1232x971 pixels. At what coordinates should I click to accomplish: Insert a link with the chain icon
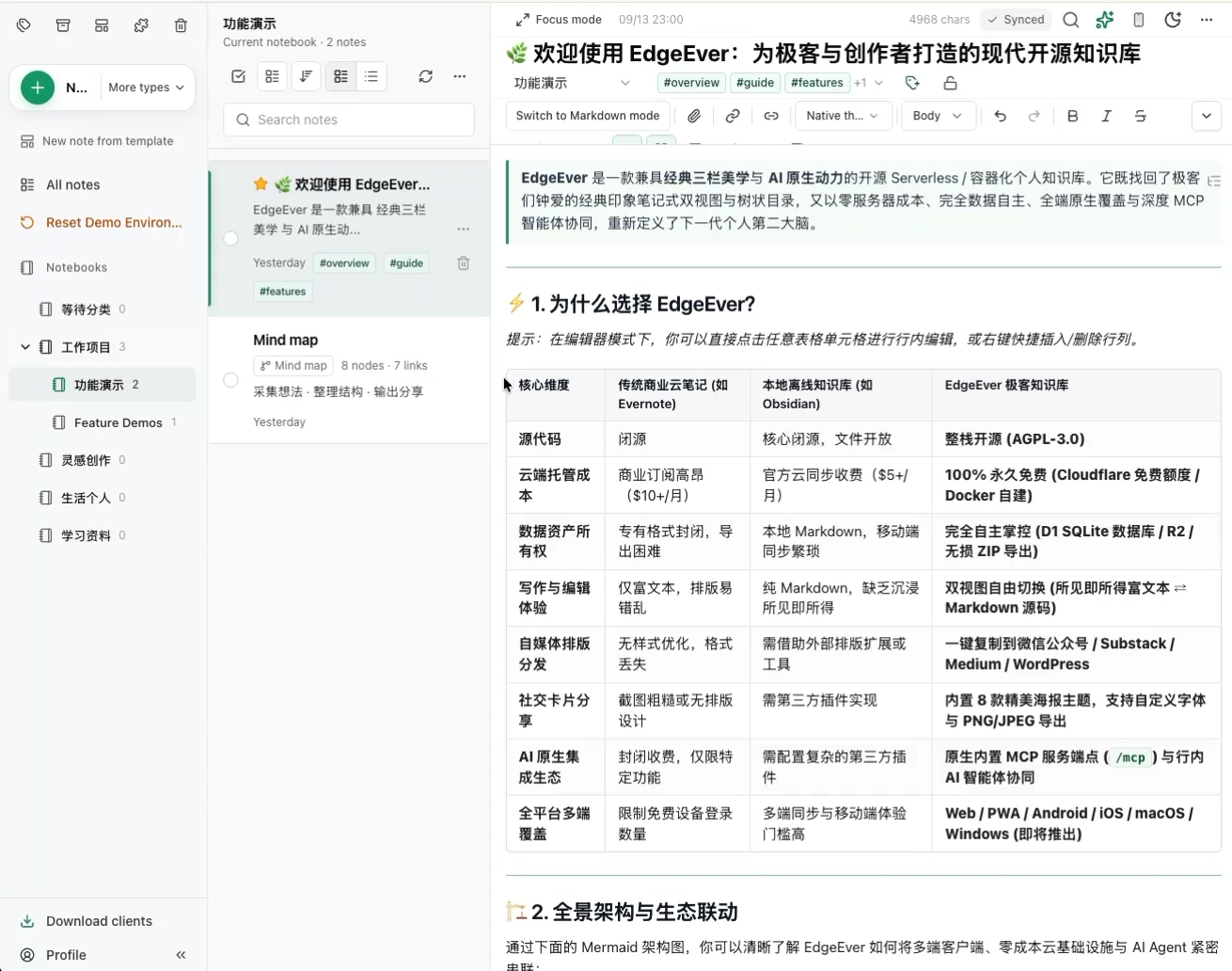pyautogui.click(x=733, y=116)
